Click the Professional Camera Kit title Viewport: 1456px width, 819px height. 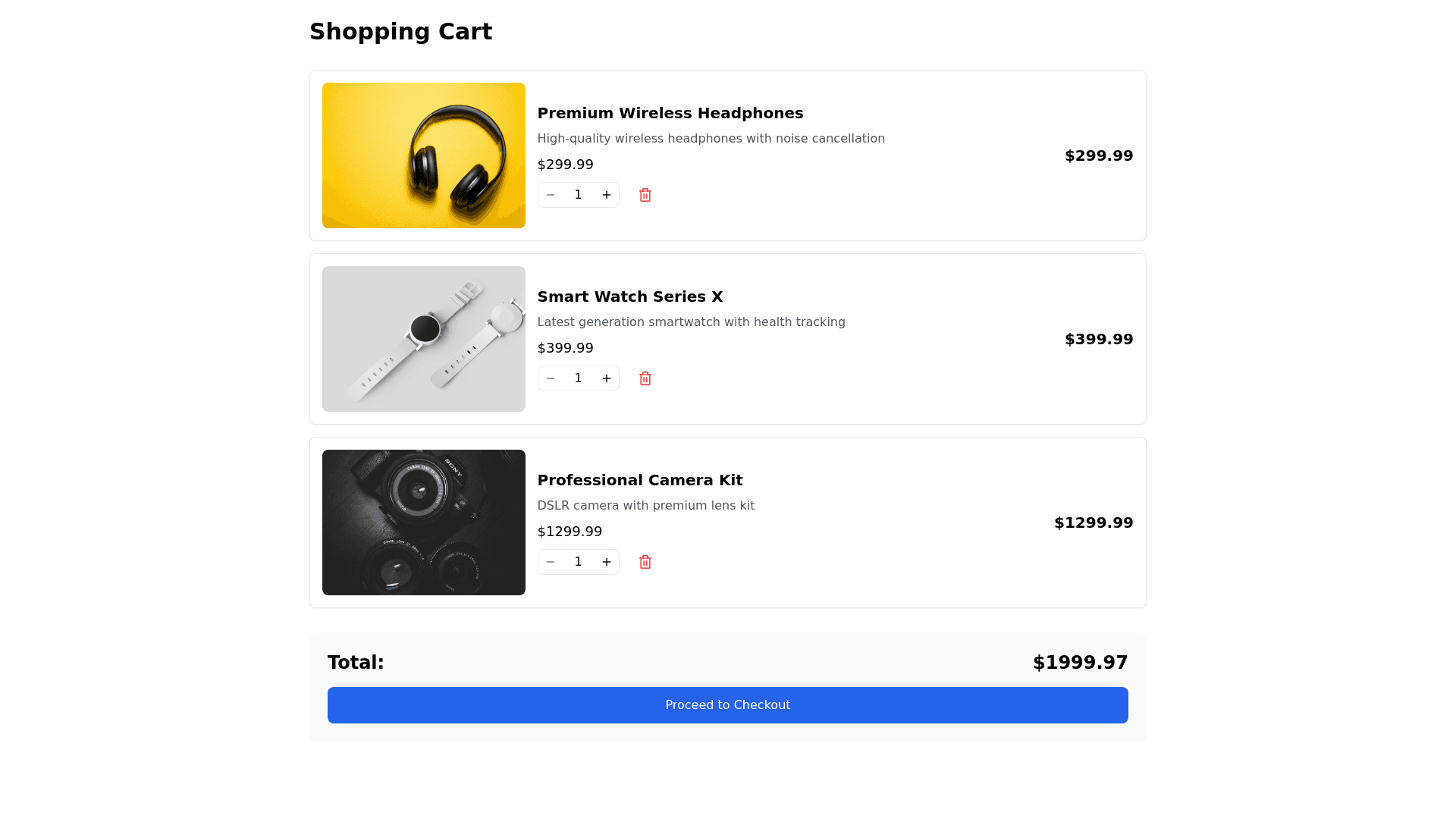(640, 480)
